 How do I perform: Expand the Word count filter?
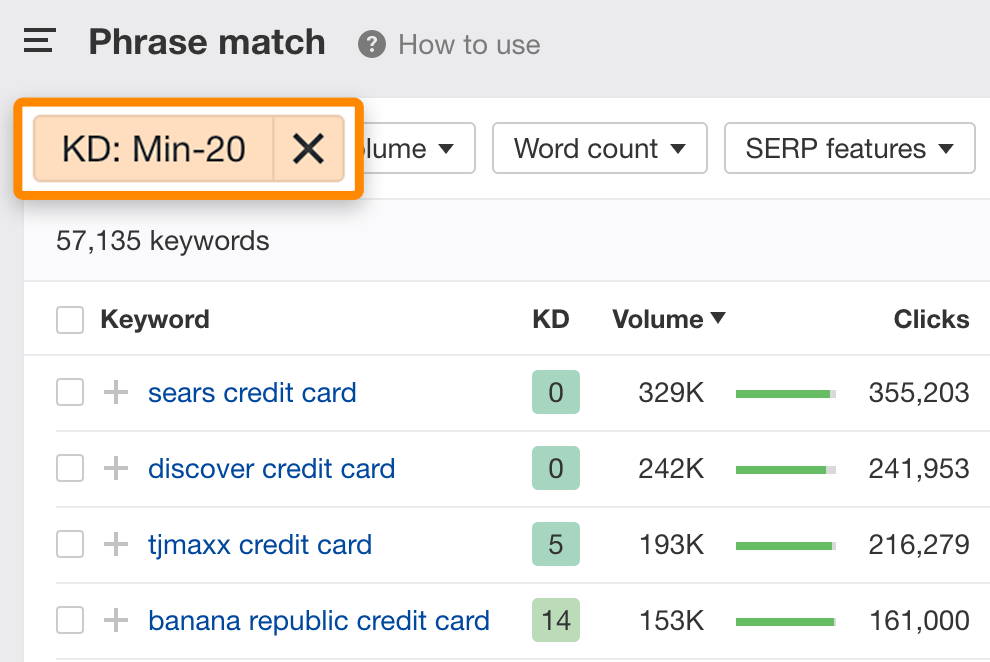click(599, 149)
